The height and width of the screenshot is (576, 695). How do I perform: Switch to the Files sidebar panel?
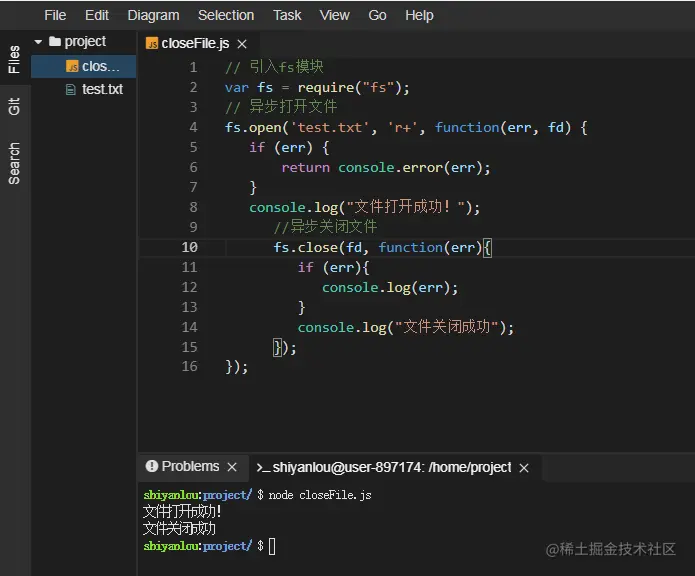click(x=14, y=59)
